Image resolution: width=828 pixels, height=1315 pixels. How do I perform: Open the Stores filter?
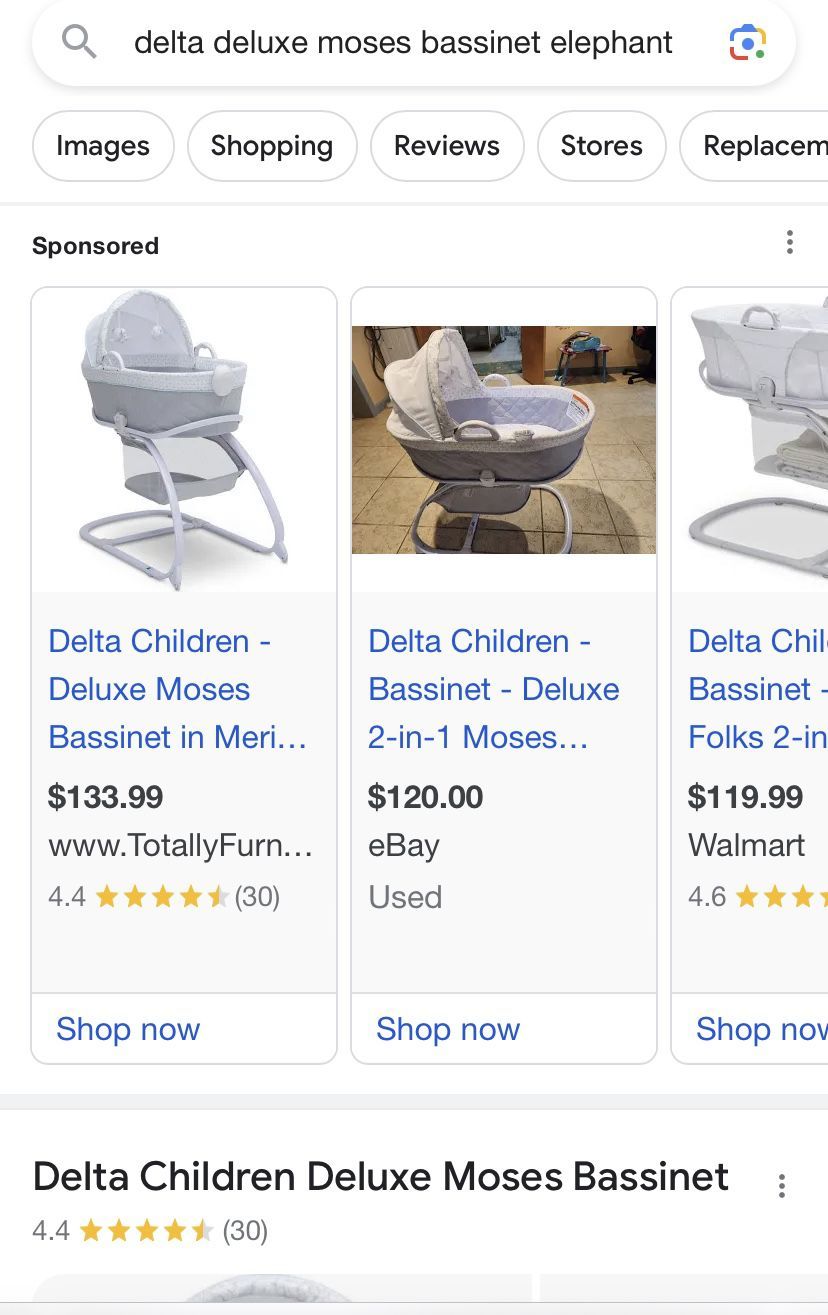[601, 145]
